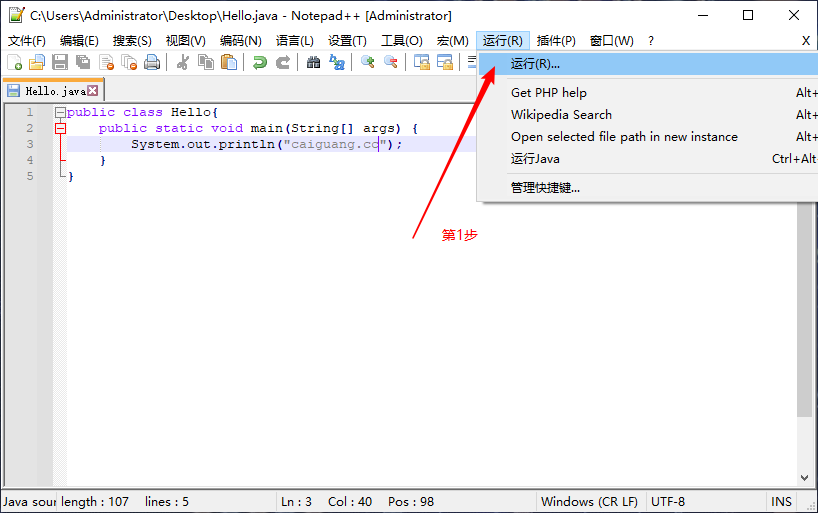Click the Zoom in magnifier icon

[x=368, y=62]
